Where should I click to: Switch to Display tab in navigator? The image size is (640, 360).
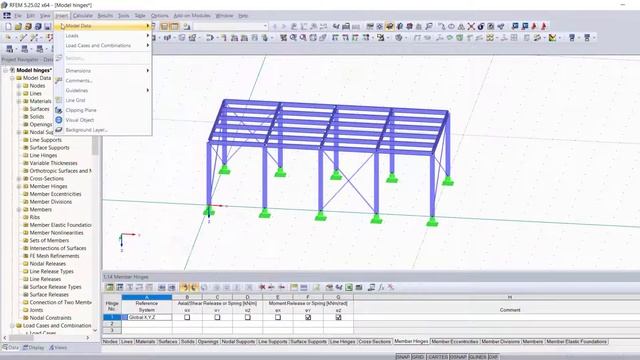tap(33, 348)
